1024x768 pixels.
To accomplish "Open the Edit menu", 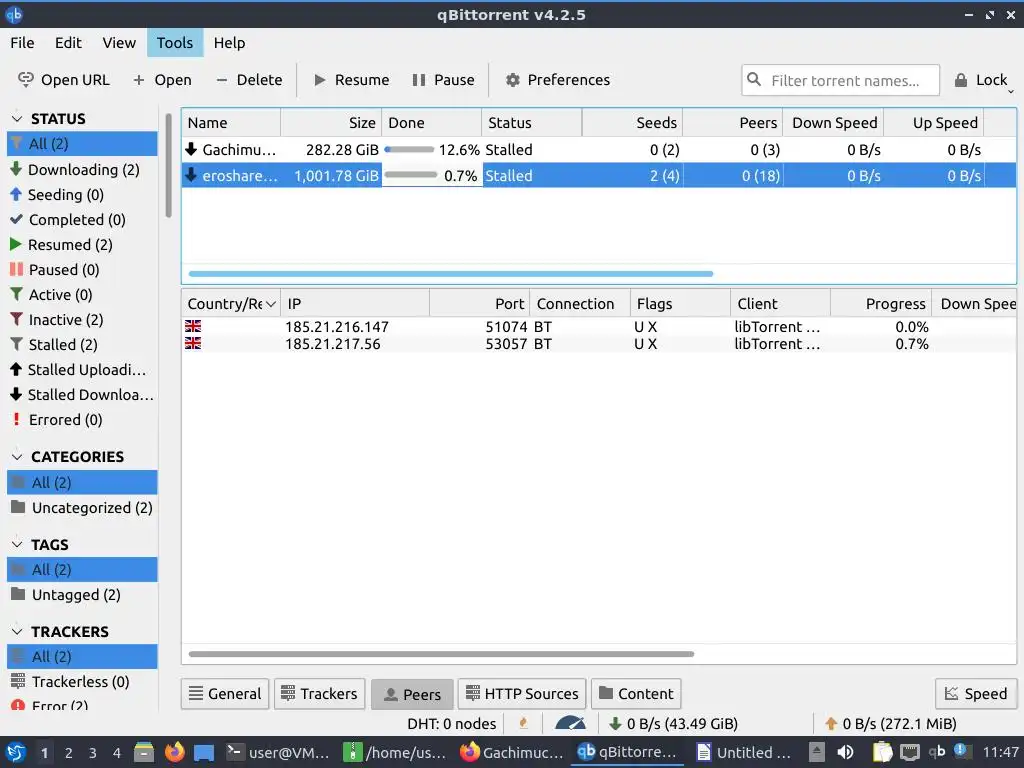I will click(68, 42).
